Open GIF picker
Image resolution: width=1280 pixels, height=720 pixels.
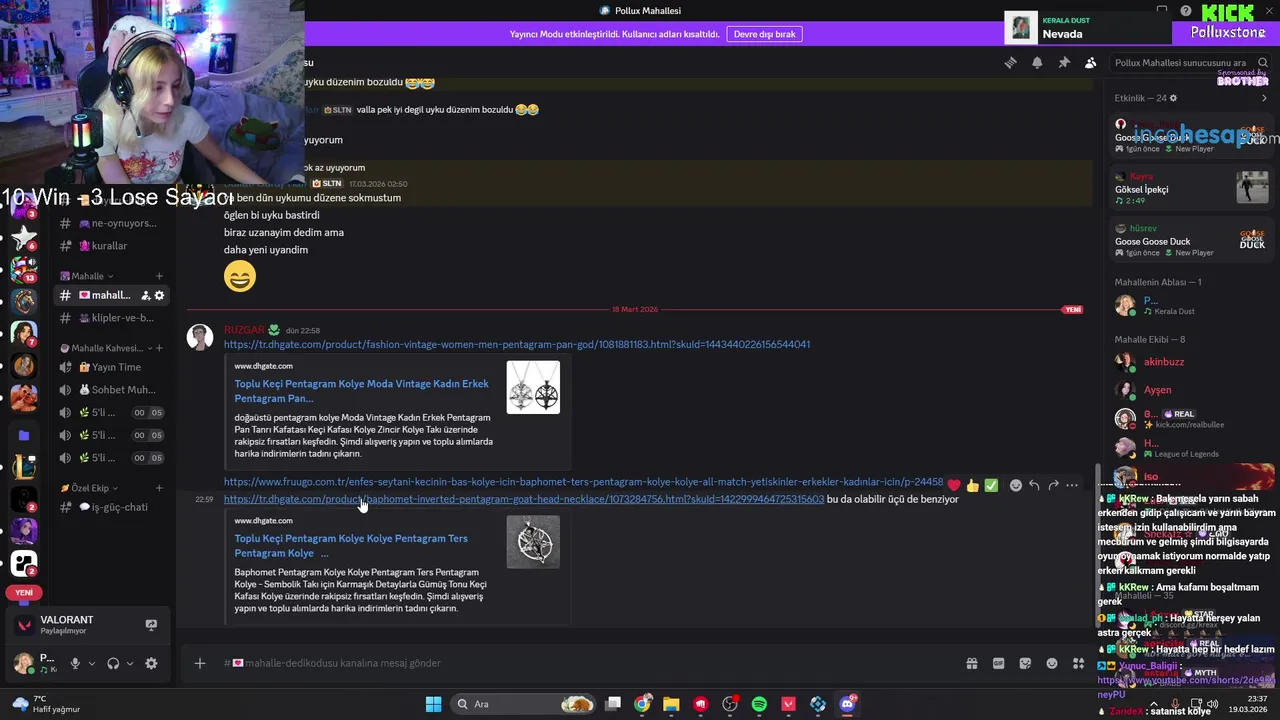click(998, 663)
